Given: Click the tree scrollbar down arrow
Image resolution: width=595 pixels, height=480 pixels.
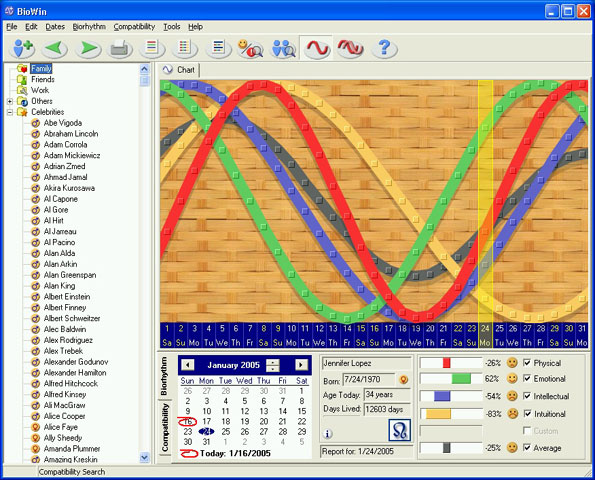Looking at the screenshot, I should click(x=145, y=457).
